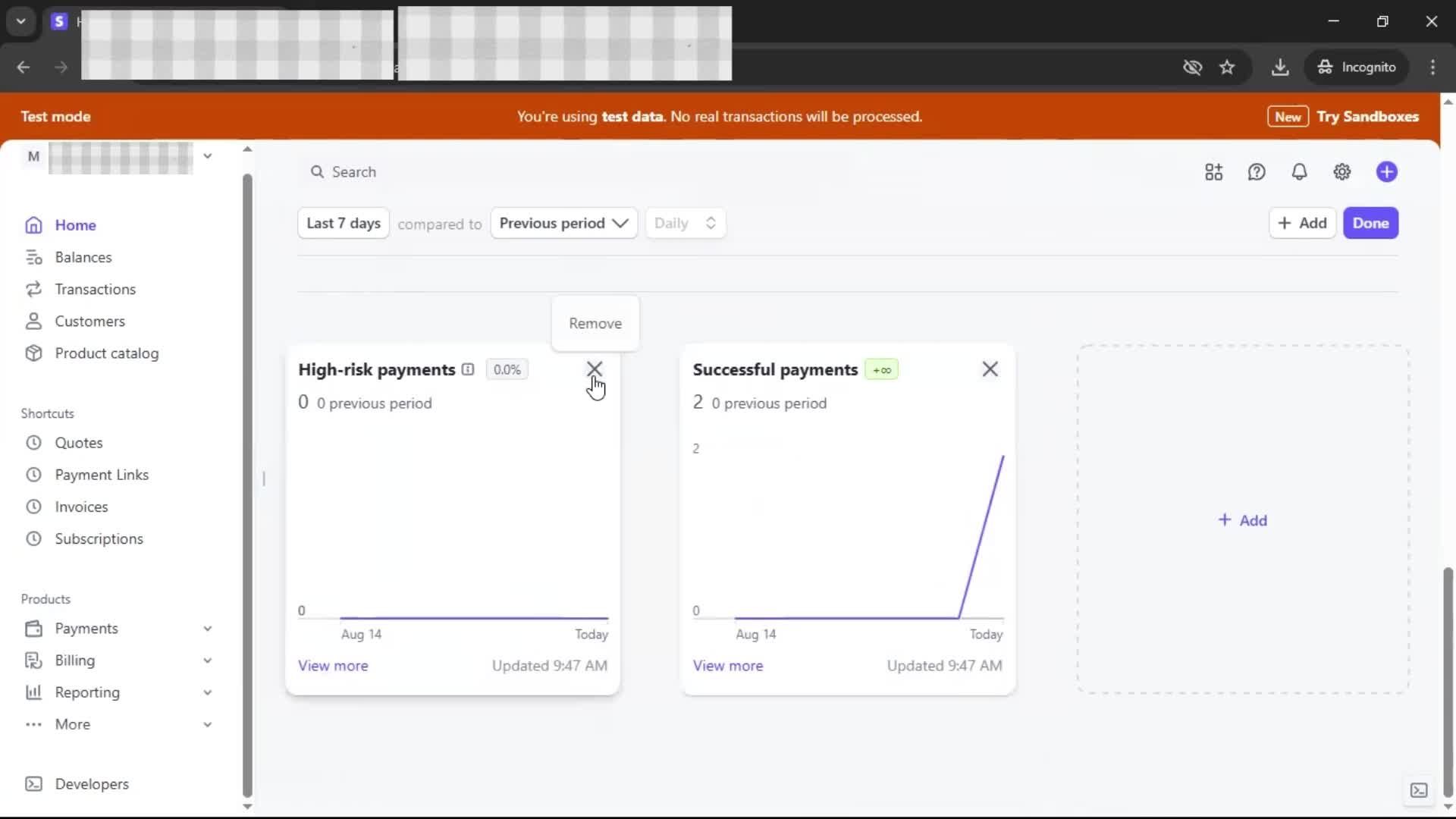Open the help question mark icon
This screenshot has width=1456, height=819.
pos(1257,172)
